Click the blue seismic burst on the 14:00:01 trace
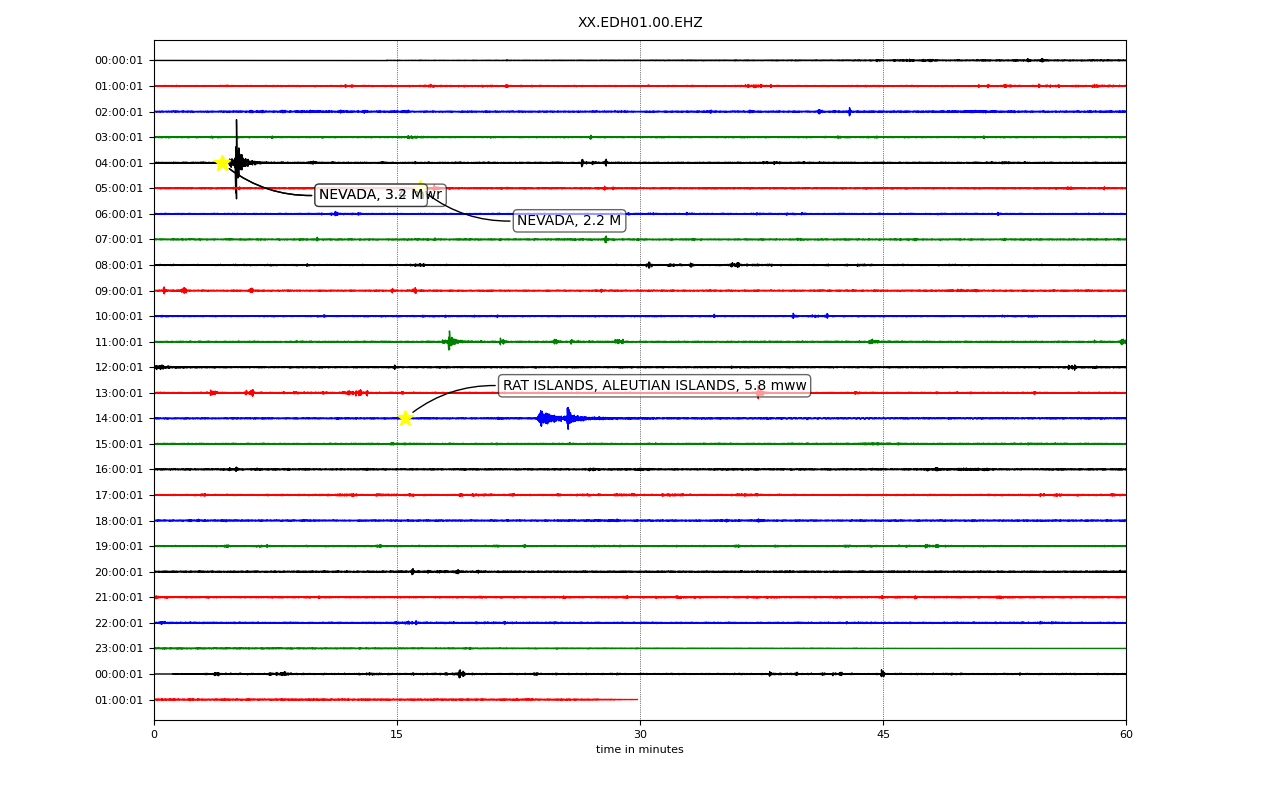 pos(558,418)
